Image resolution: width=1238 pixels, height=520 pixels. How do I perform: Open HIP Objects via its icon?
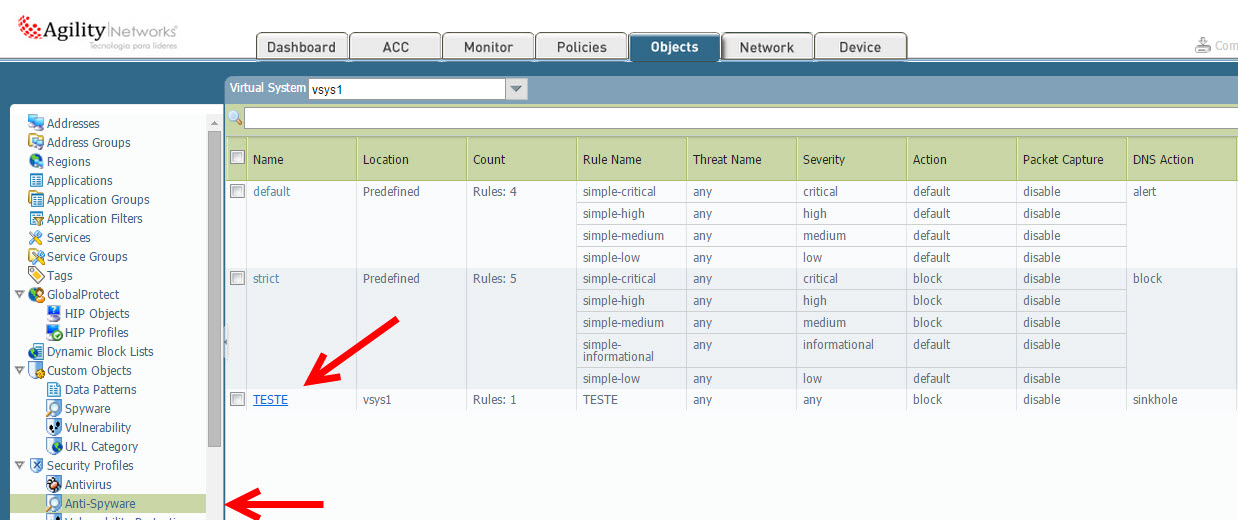tap(54, 313)
